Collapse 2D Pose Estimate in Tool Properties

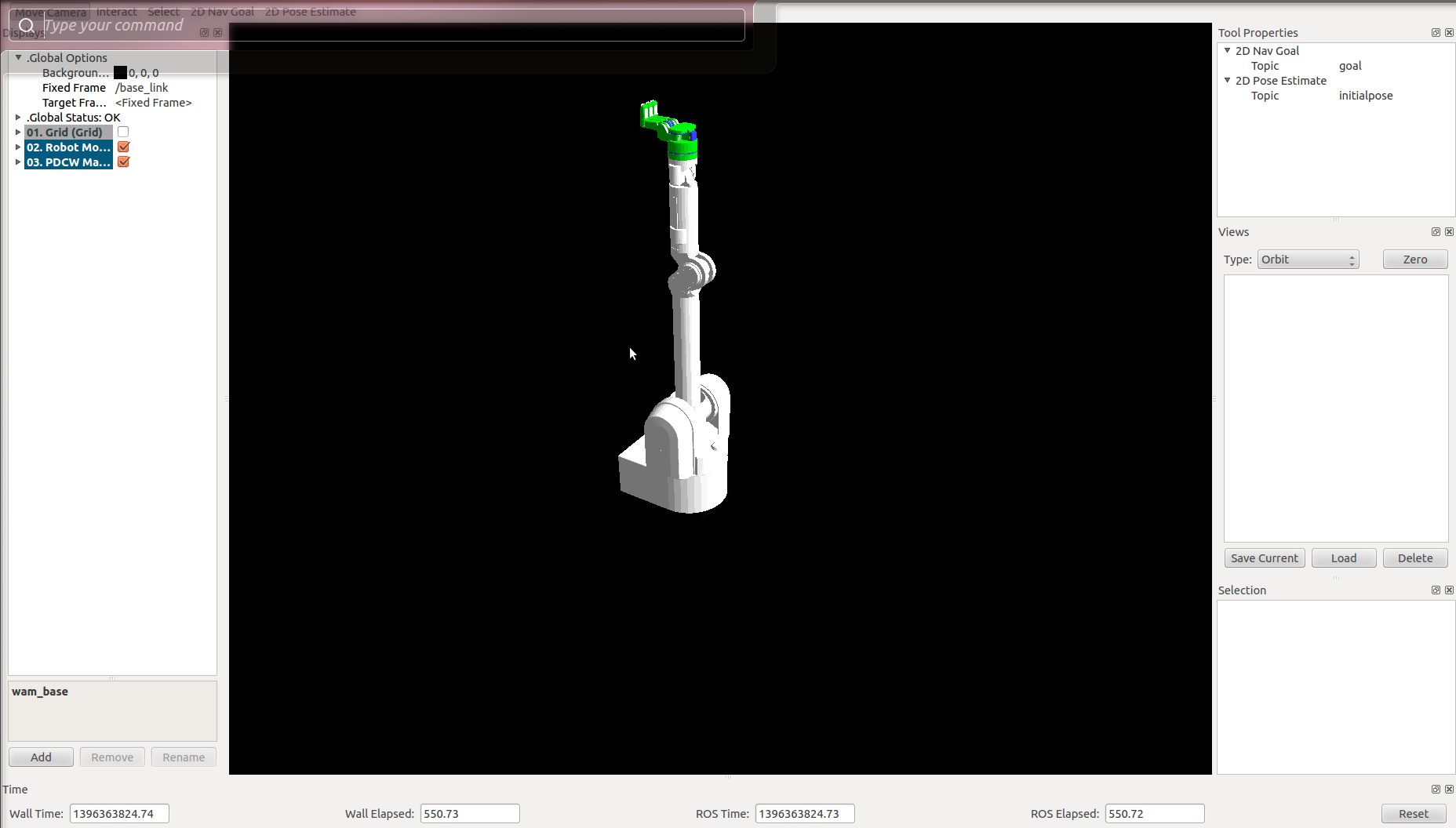1228,80
